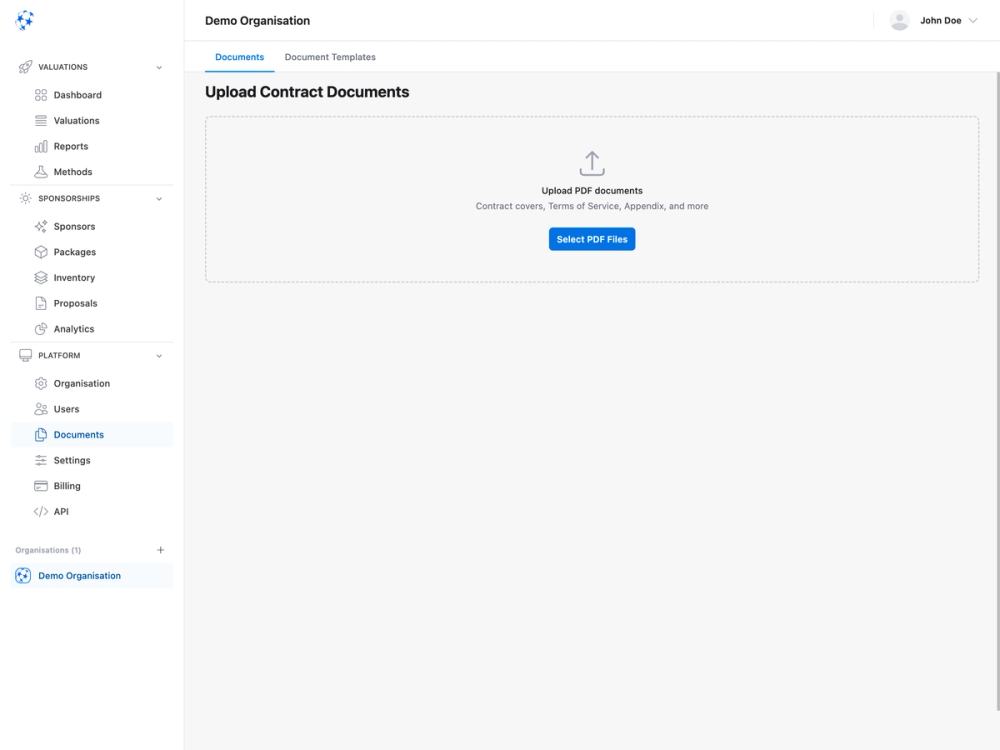Switch to the Document Templates tab
This screenshot has width=1000, height=750.
pos(330,57)
